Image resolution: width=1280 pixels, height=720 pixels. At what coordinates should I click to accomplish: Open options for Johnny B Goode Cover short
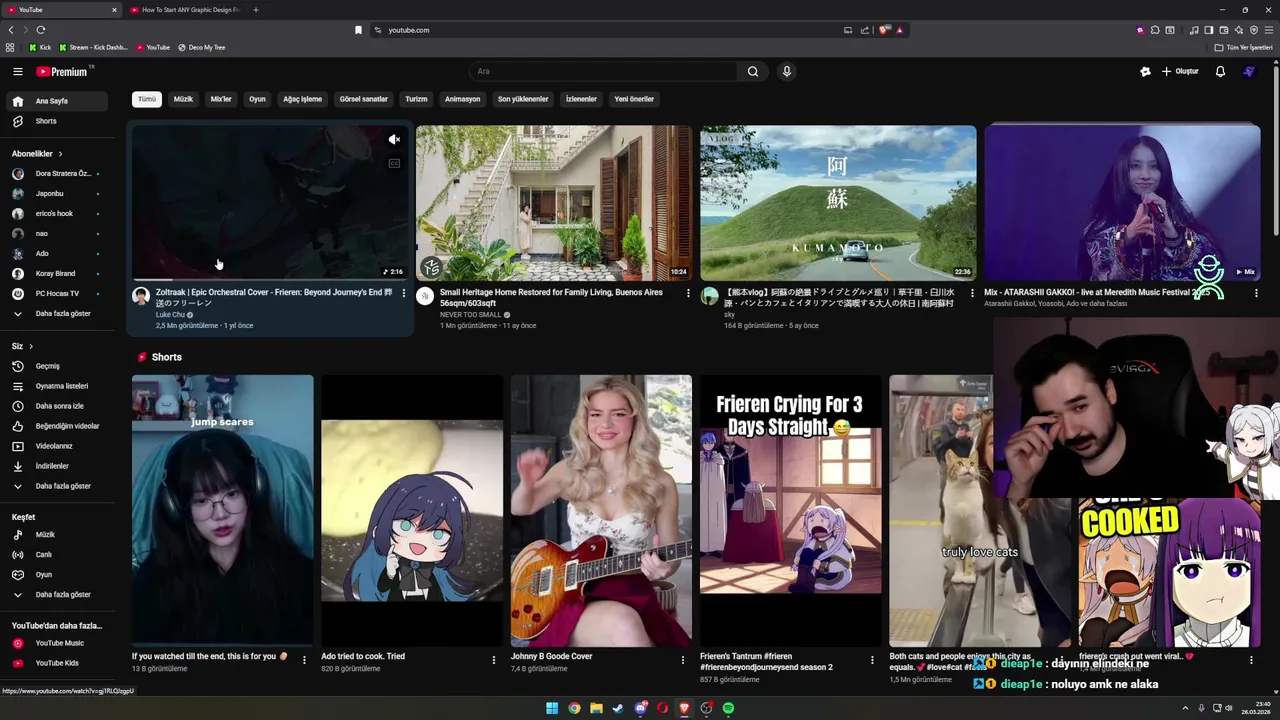point(683,660)
